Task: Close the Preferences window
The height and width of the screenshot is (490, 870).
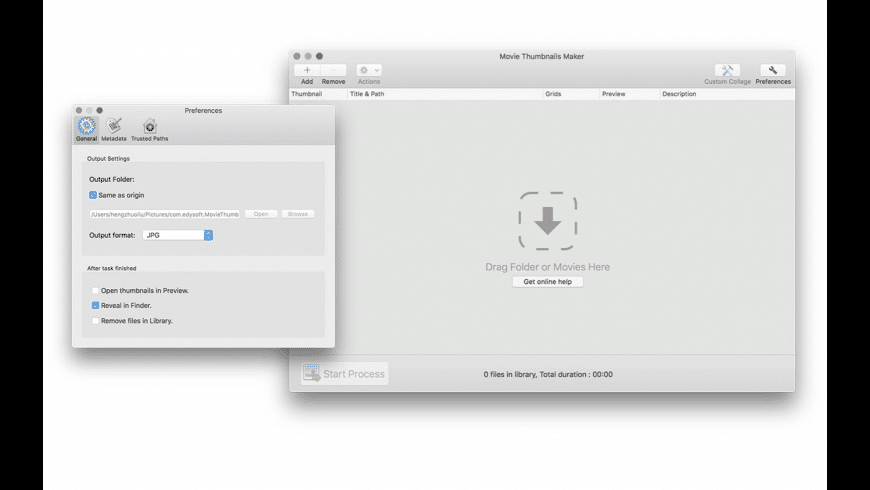Action: pos(79,110)
